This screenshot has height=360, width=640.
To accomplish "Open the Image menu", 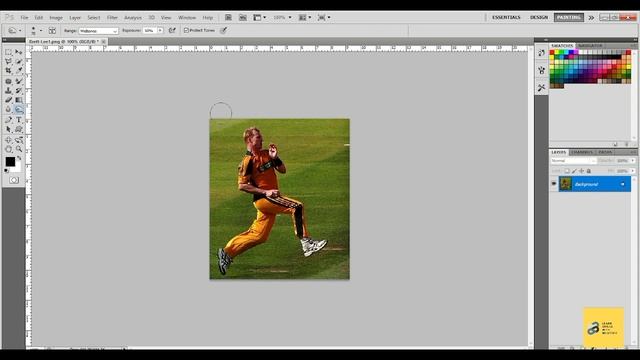I will (x=56, y=18).
